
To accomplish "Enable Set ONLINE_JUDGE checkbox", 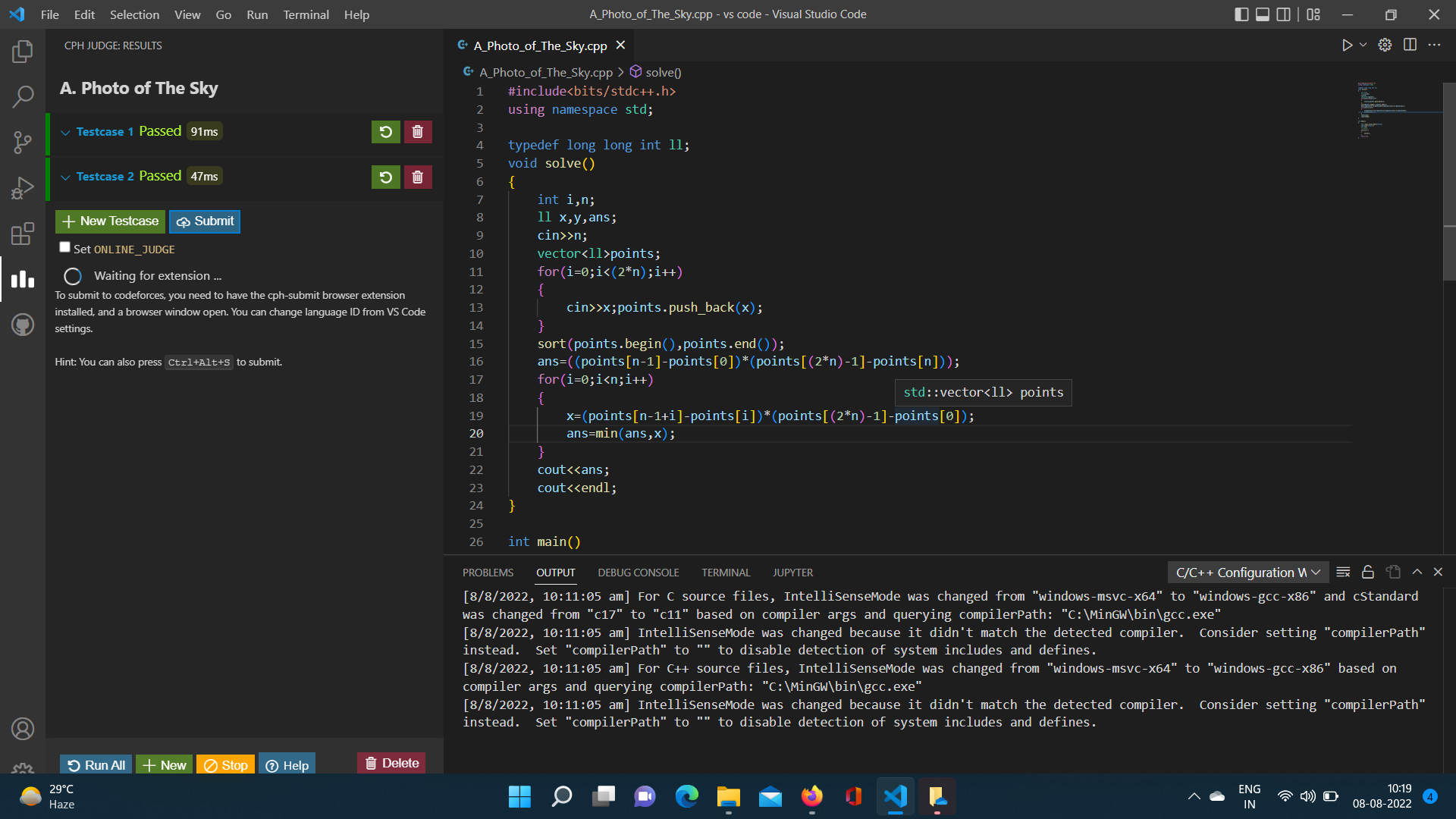I will coord(65,247).
